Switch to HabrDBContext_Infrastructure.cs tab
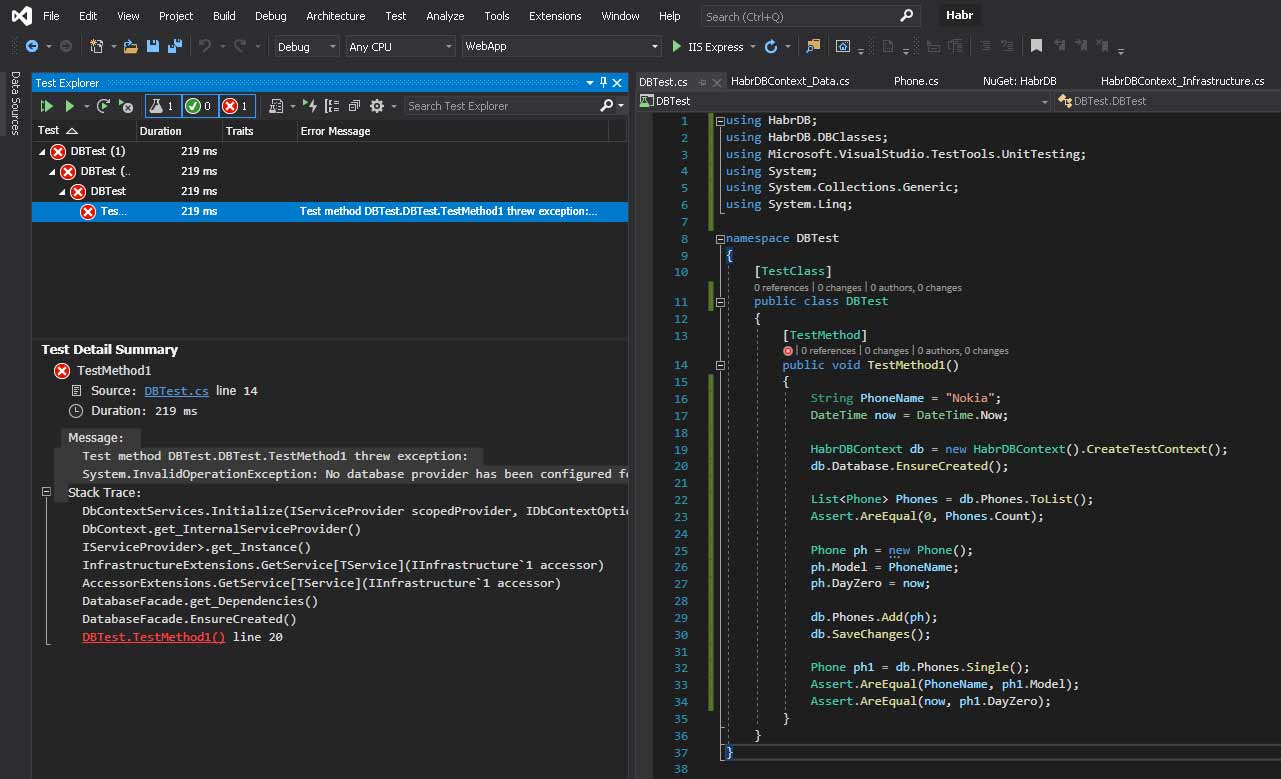Viewport: 1281px width, 779px height. click(1182, 81)
